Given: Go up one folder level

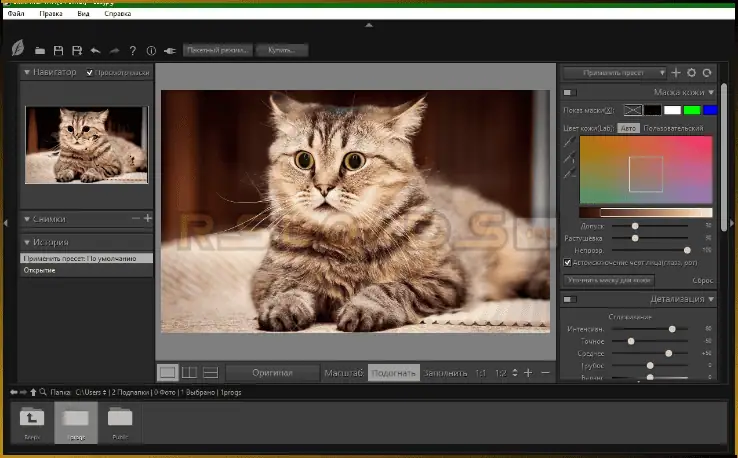Looking at the screenshot, I should [33, 392].
